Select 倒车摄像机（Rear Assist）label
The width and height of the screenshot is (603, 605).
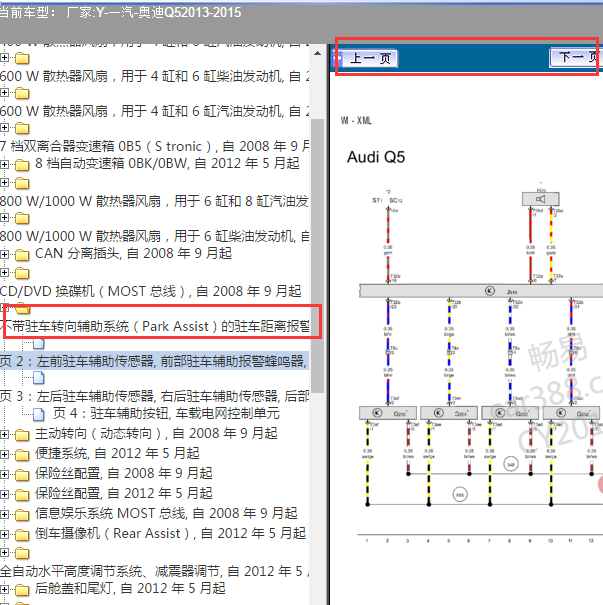(x=170, y=533)
